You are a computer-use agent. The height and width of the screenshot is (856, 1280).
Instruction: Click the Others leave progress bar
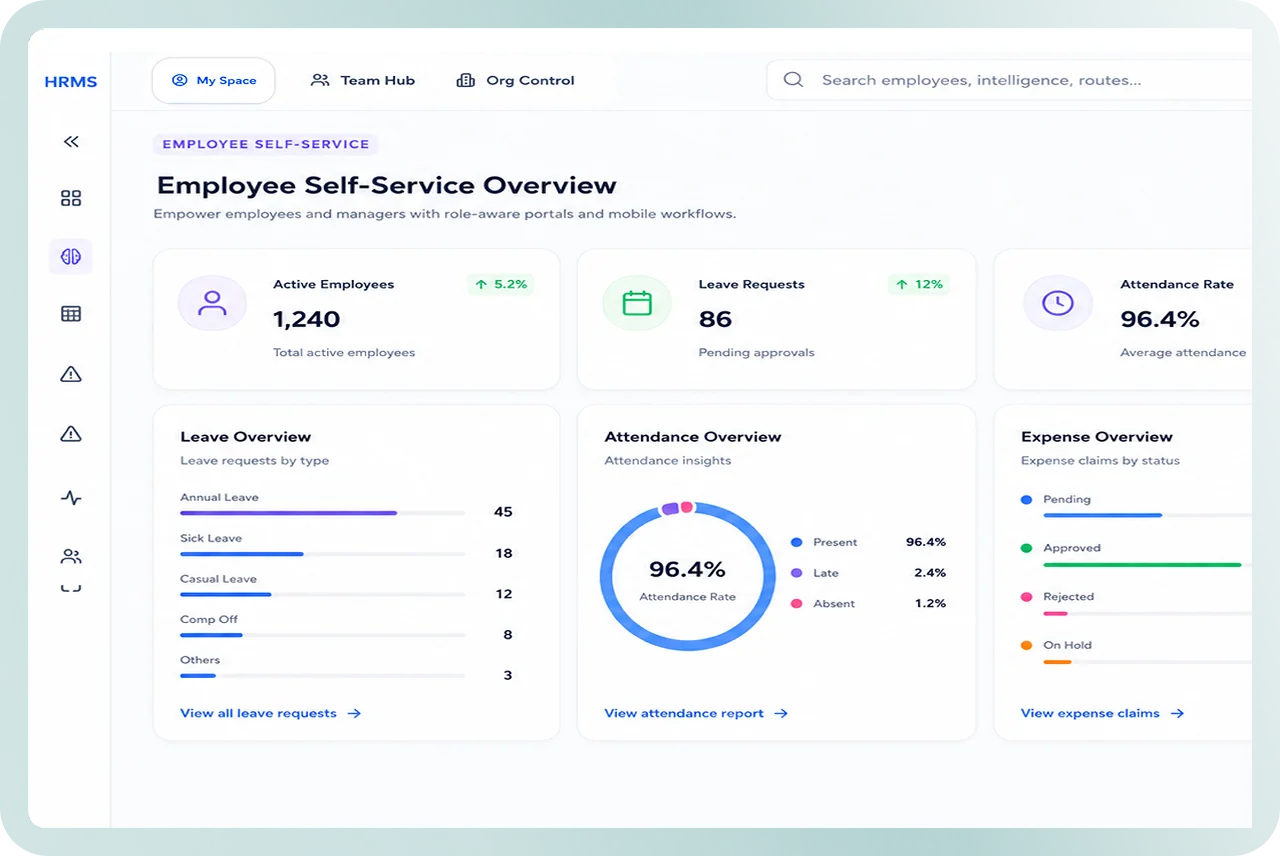[322, 676]
